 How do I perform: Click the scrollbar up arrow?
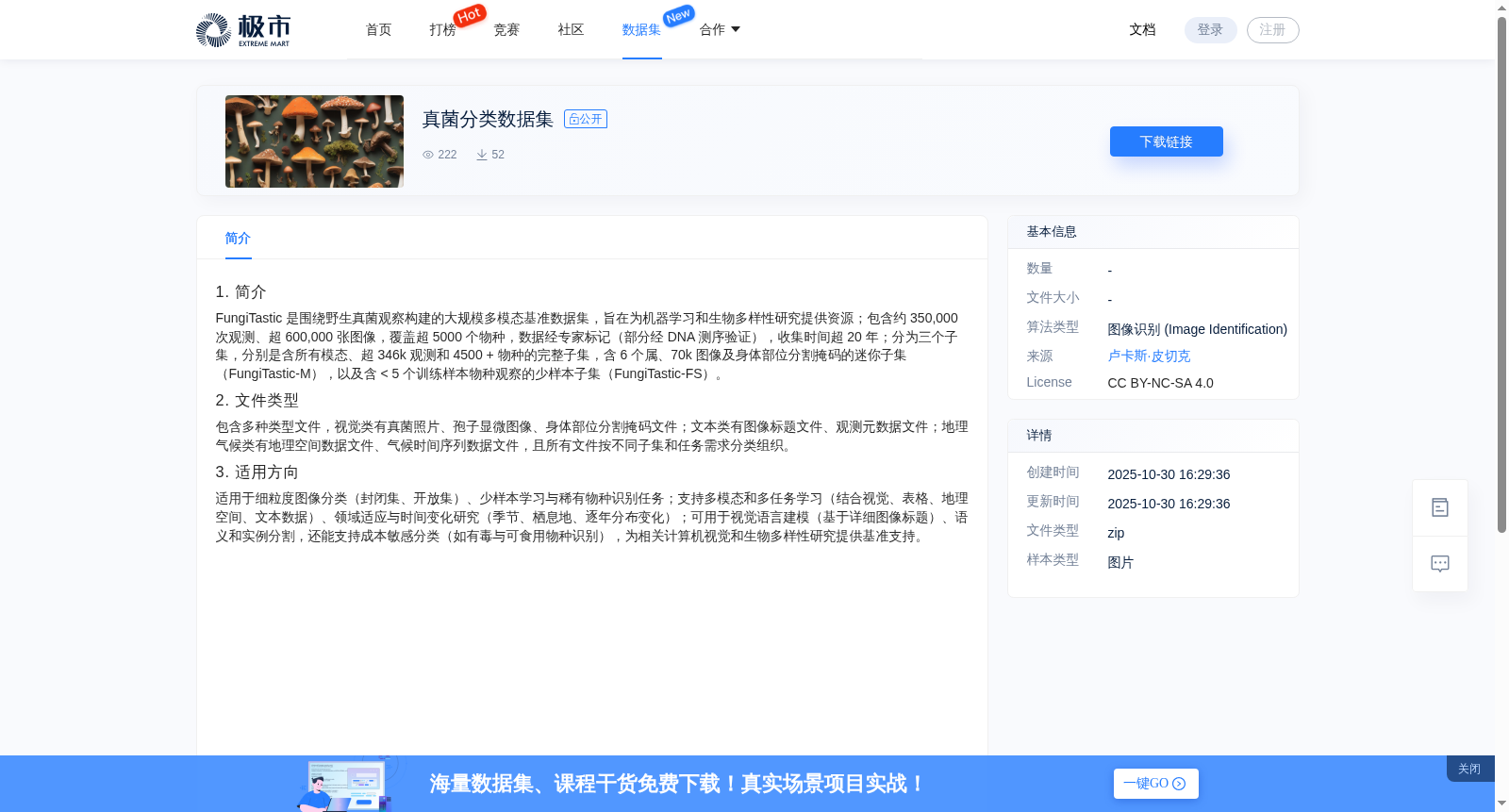click(x=1501, y=8)
